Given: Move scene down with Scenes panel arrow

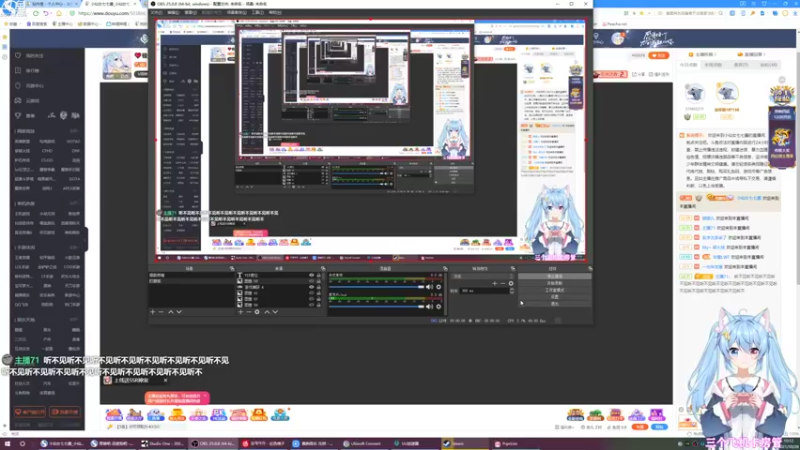Looking at the screenshot, I should [179, 312].
